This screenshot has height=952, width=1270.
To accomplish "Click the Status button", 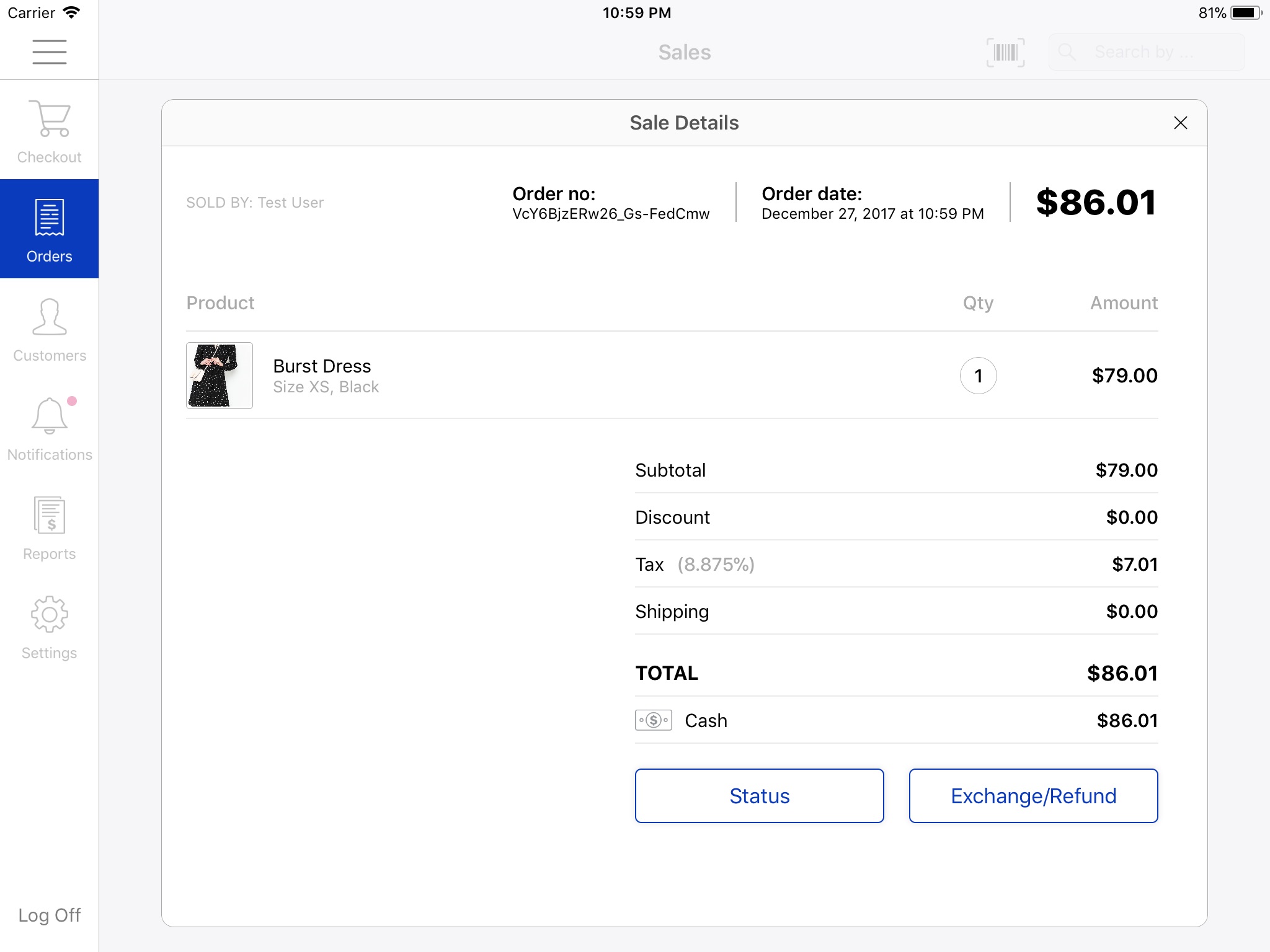I will pyautogui.click(x=758, y=795).
